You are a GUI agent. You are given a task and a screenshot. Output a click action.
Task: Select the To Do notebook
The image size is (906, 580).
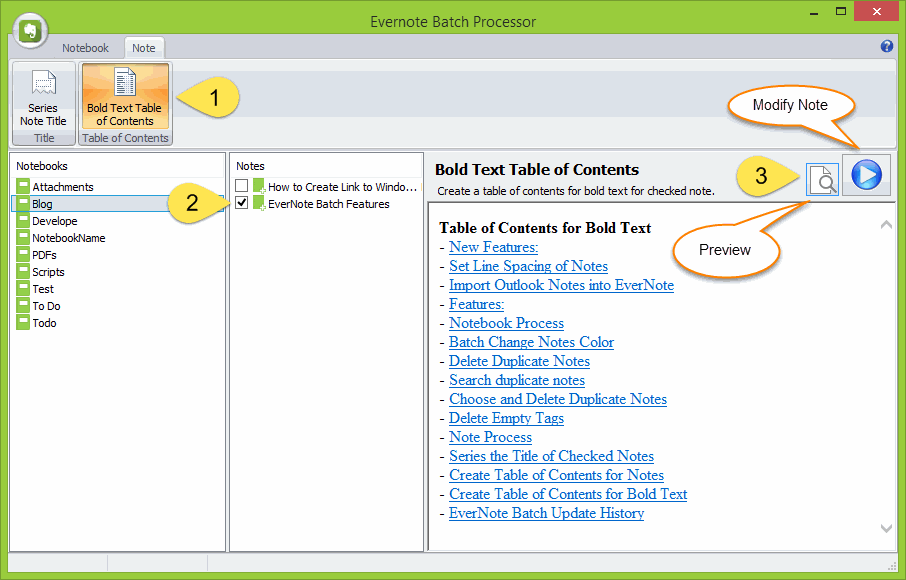tap(46, 306)
